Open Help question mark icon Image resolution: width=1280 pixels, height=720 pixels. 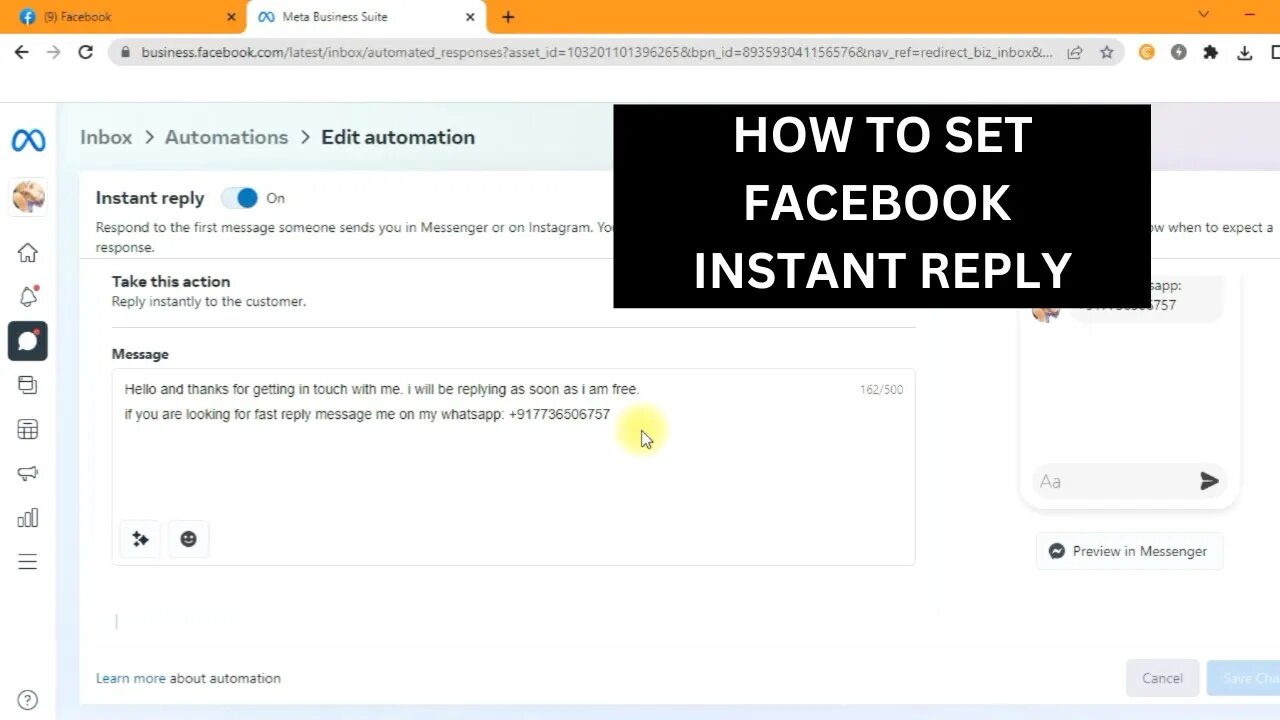point(28,700)
